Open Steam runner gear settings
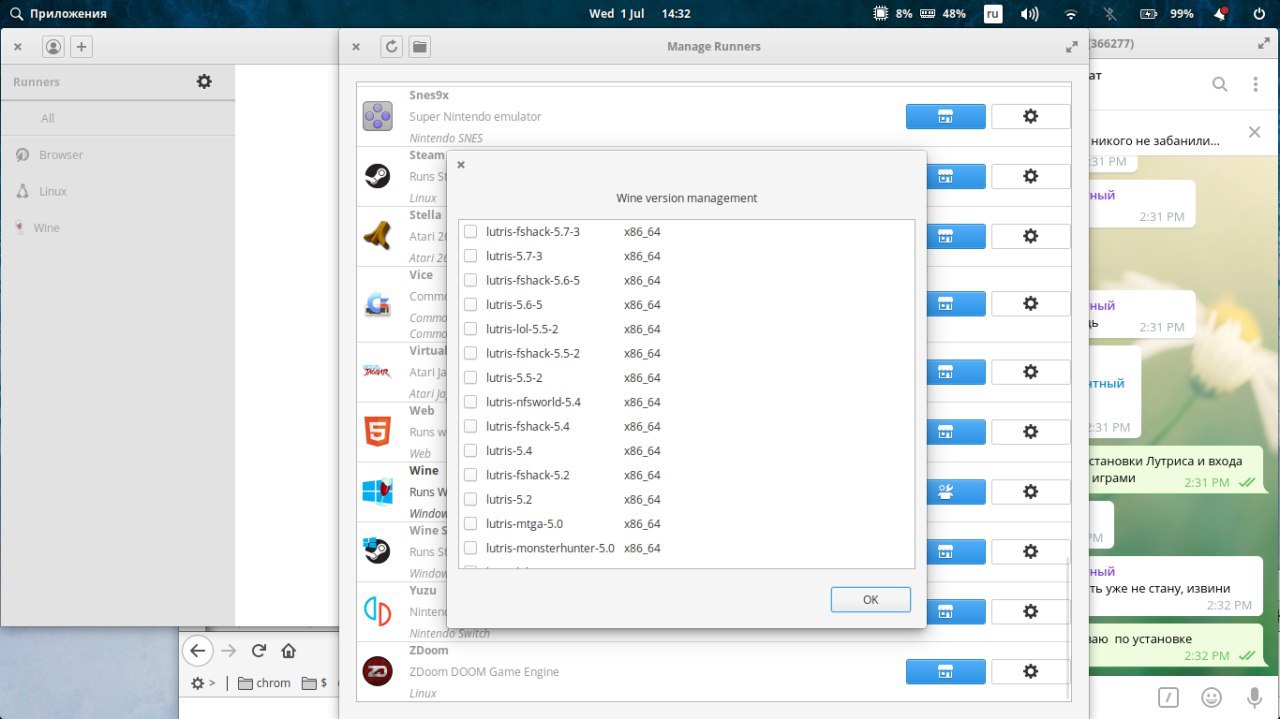 coord(1030,177)
